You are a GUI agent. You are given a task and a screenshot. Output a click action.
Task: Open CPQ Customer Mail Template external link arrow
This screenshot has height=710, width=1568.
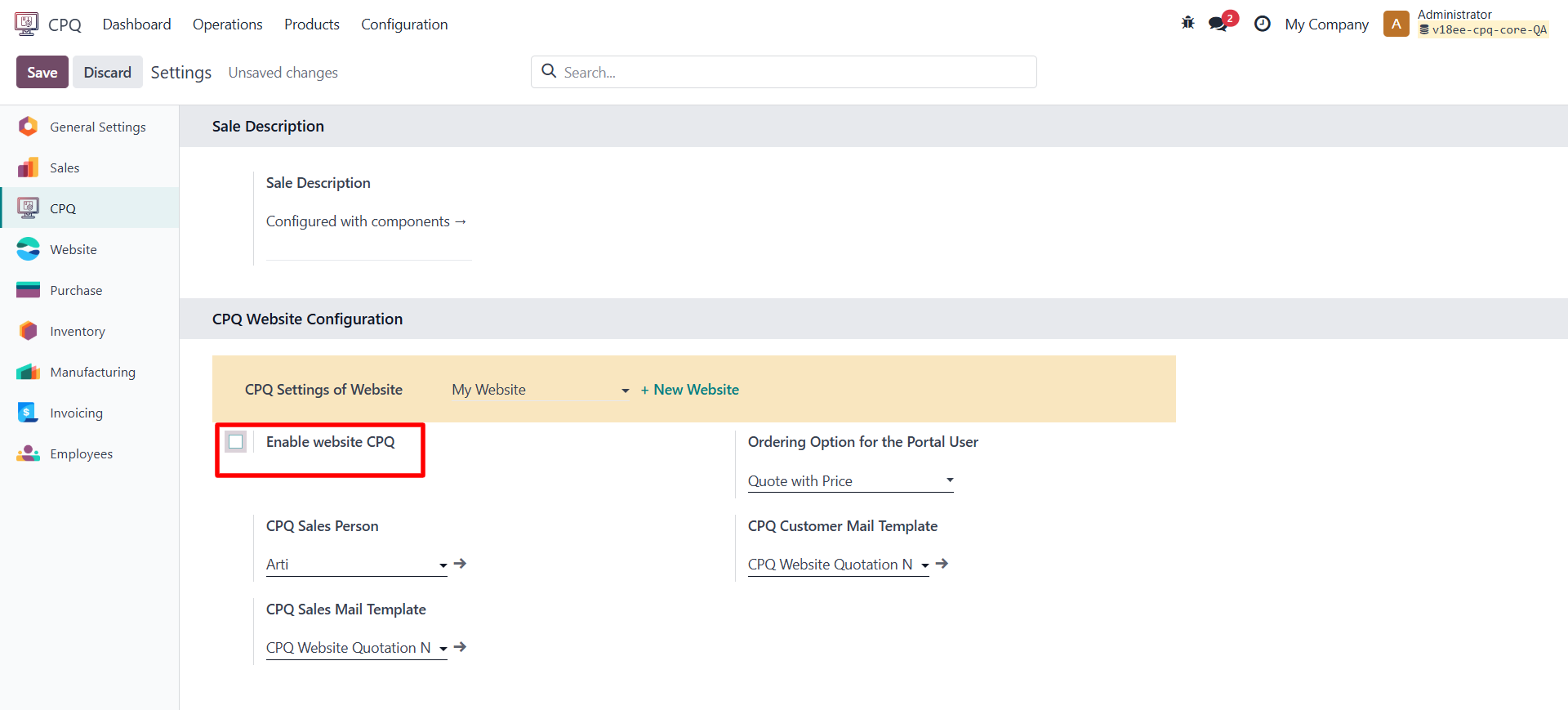click(x=942, y=564)
